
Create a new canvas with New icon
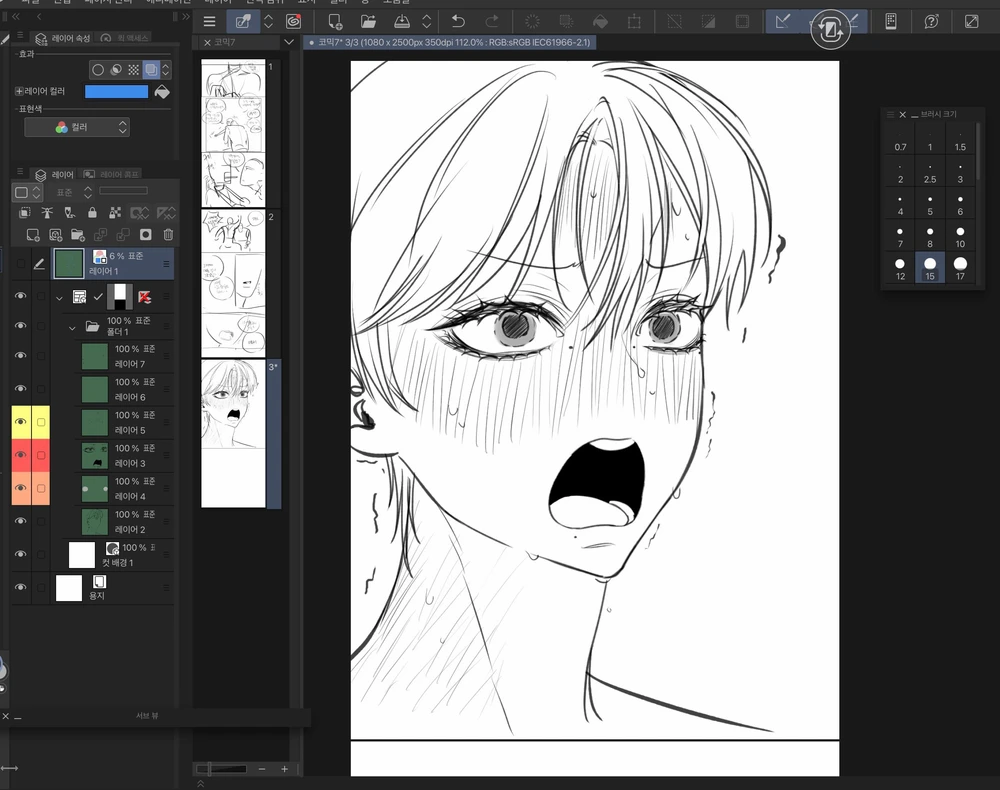point(335,22)
